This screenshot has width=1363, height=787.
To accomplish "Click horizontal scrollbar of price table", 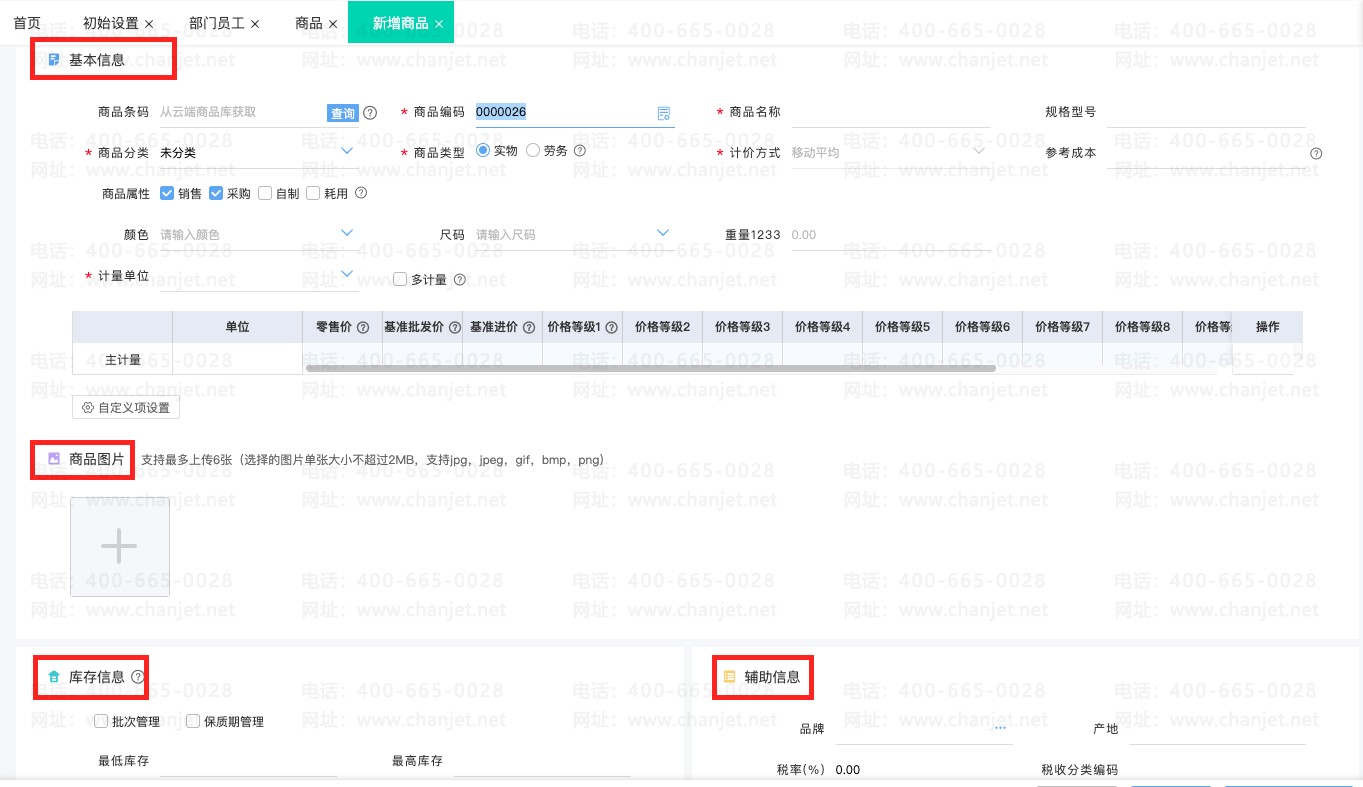I will (x=651, y=368).
